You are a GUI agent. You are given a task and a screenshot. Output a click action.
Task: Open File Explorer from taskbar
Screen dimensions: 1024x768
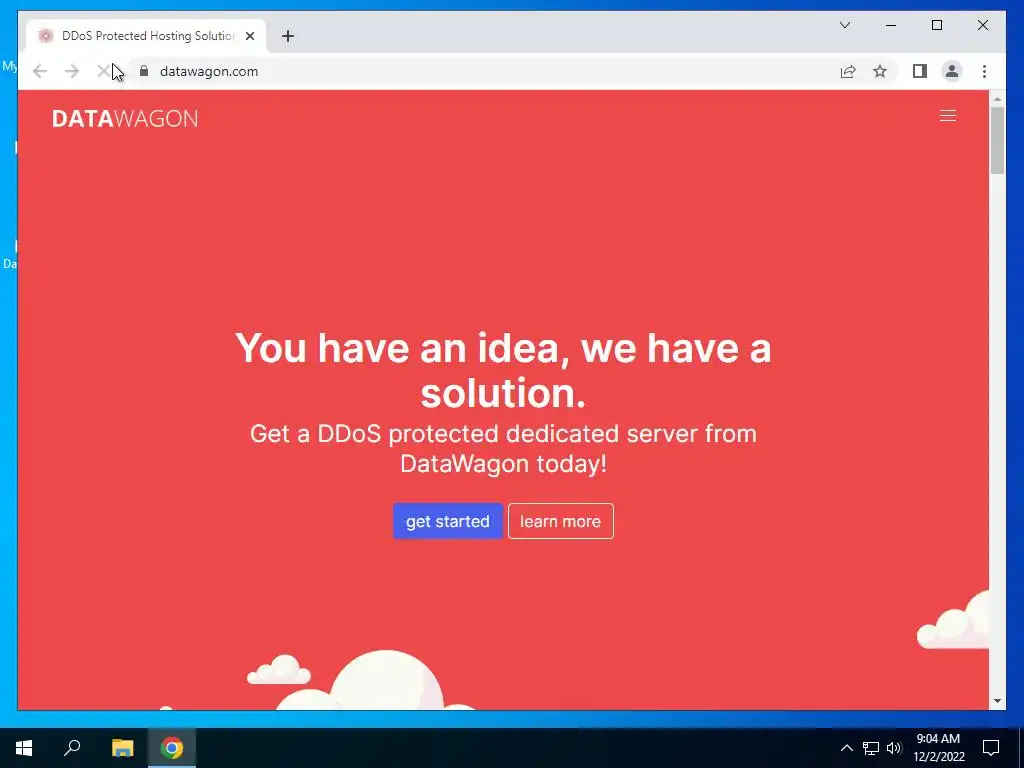click(x=122, y=748)
